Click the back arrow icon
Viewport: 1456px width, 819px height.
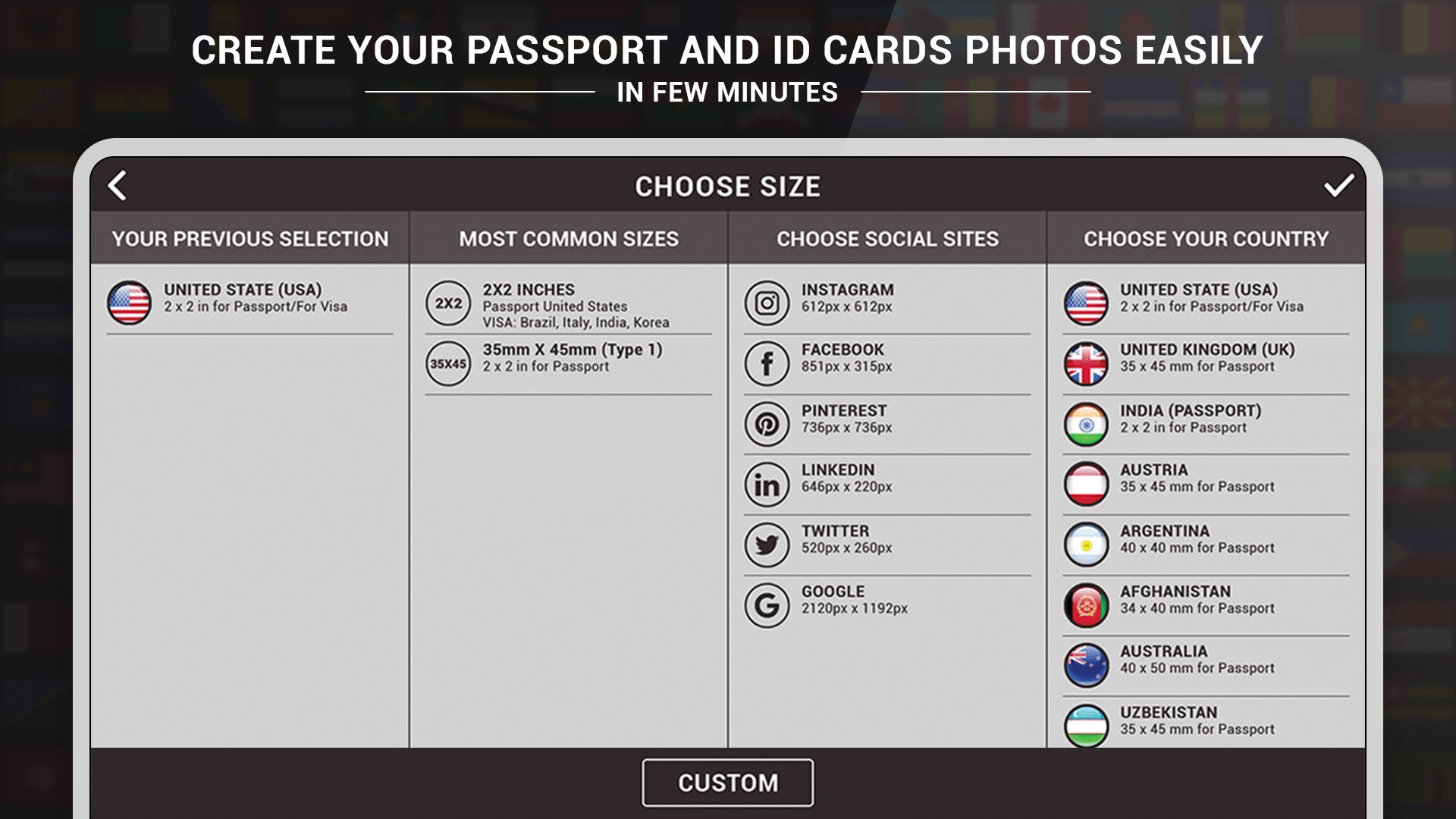(118, 186)
